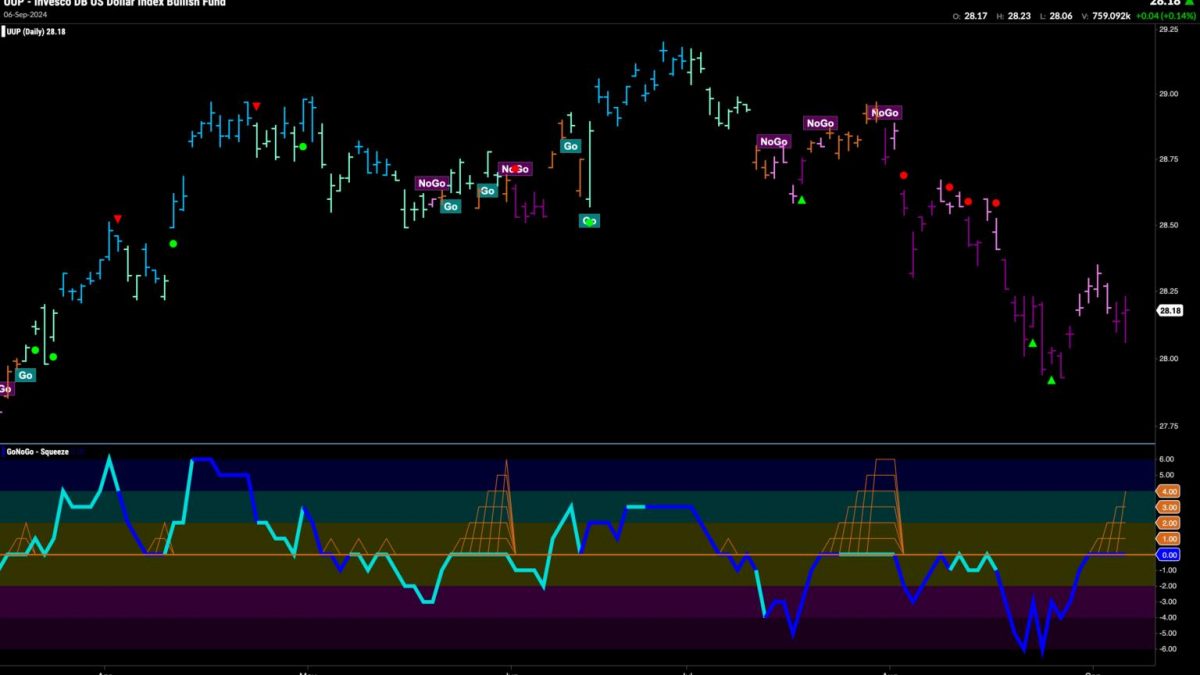This screenshot has height=675, width=1200.
Task: Click the green dot beside the 28.50 rally bars
Action: [173, 243]
